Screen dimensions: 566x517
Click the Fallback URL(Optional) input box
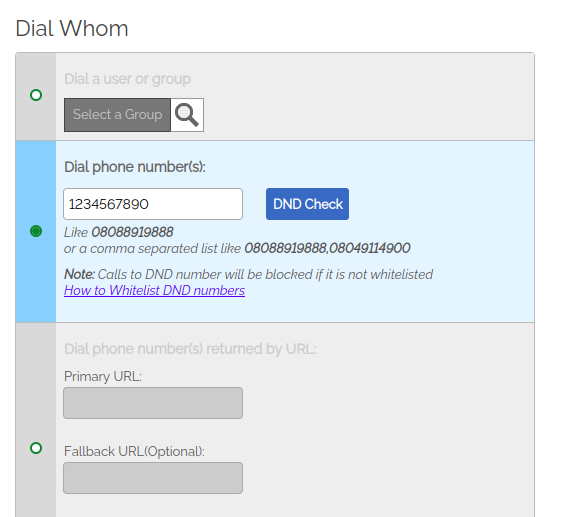coord(153,478)
